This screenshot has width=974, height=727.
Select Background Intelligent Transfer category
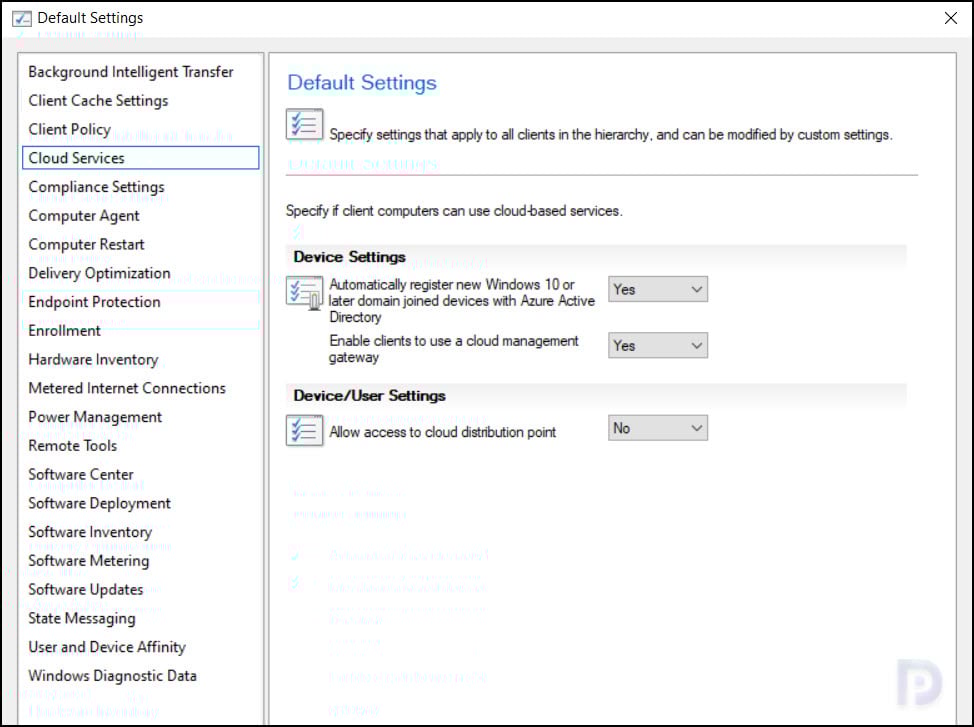[140, 72]
